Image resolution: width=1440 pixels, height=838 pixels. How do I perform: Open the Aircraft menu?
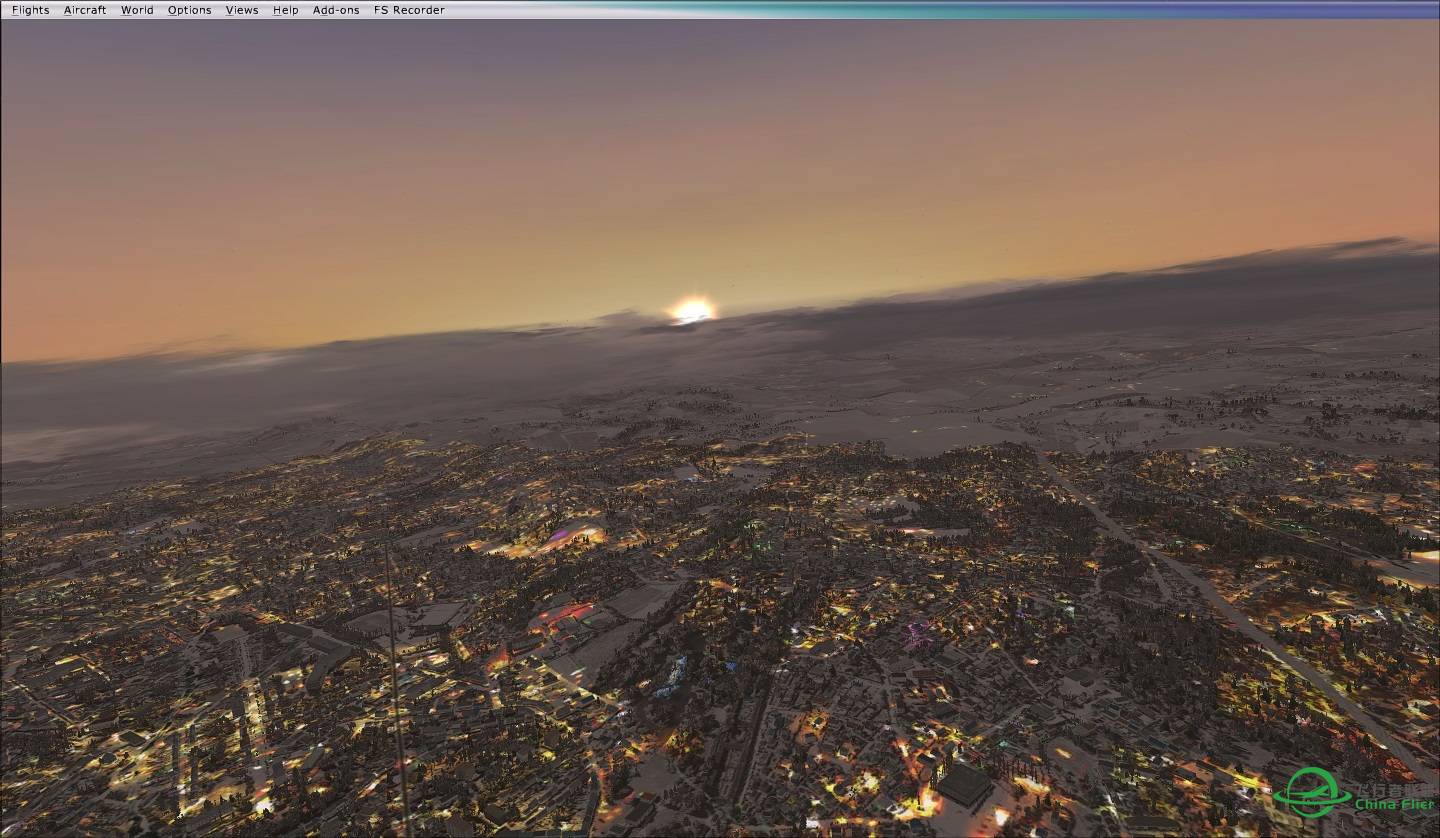tap(85, 10)
